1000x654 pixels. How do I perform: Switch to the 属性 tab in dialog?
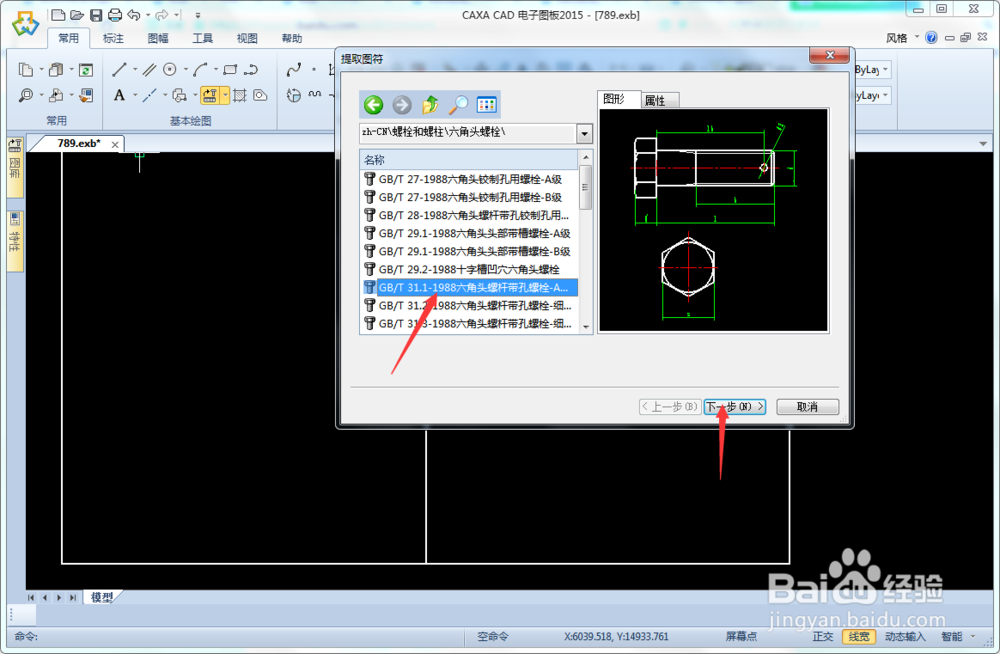click(659, 100)
